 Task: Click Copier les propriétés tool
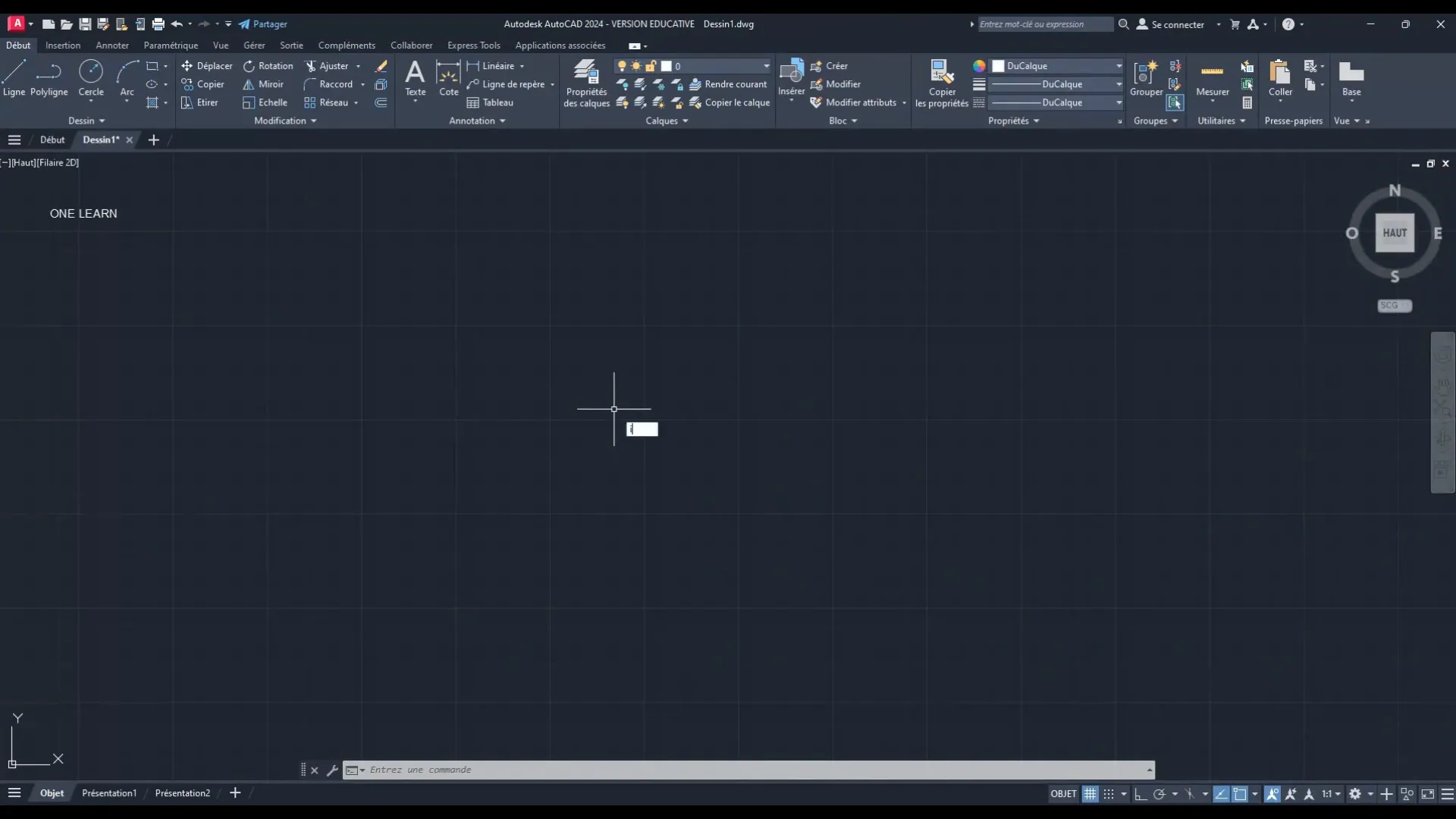[x=942, y=83]
